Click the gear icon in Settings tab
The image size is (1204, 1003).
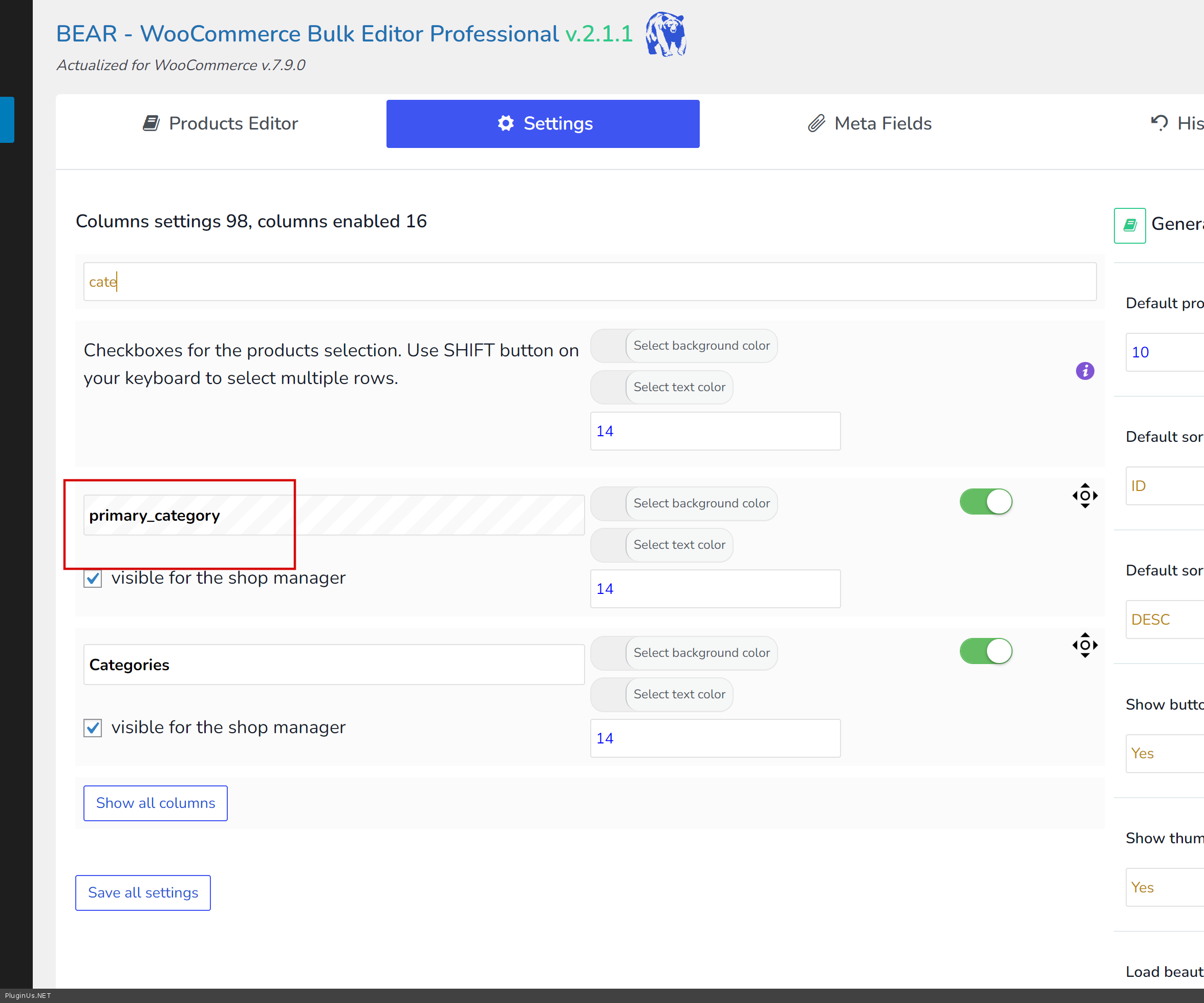506,123
